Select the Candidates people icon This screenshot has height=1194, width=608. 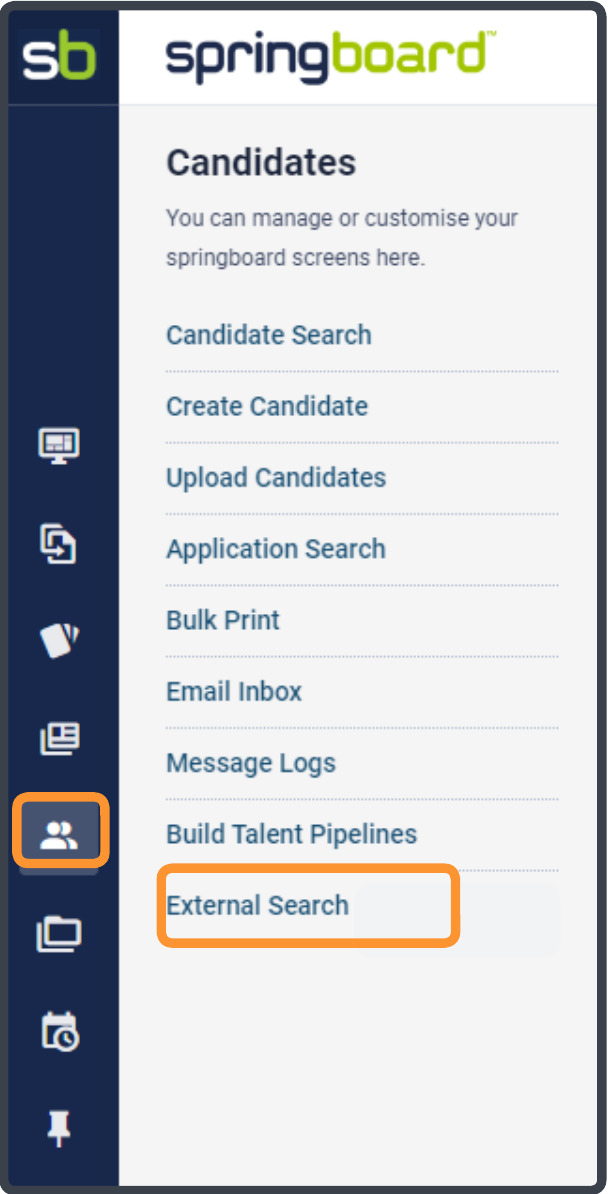59,835
